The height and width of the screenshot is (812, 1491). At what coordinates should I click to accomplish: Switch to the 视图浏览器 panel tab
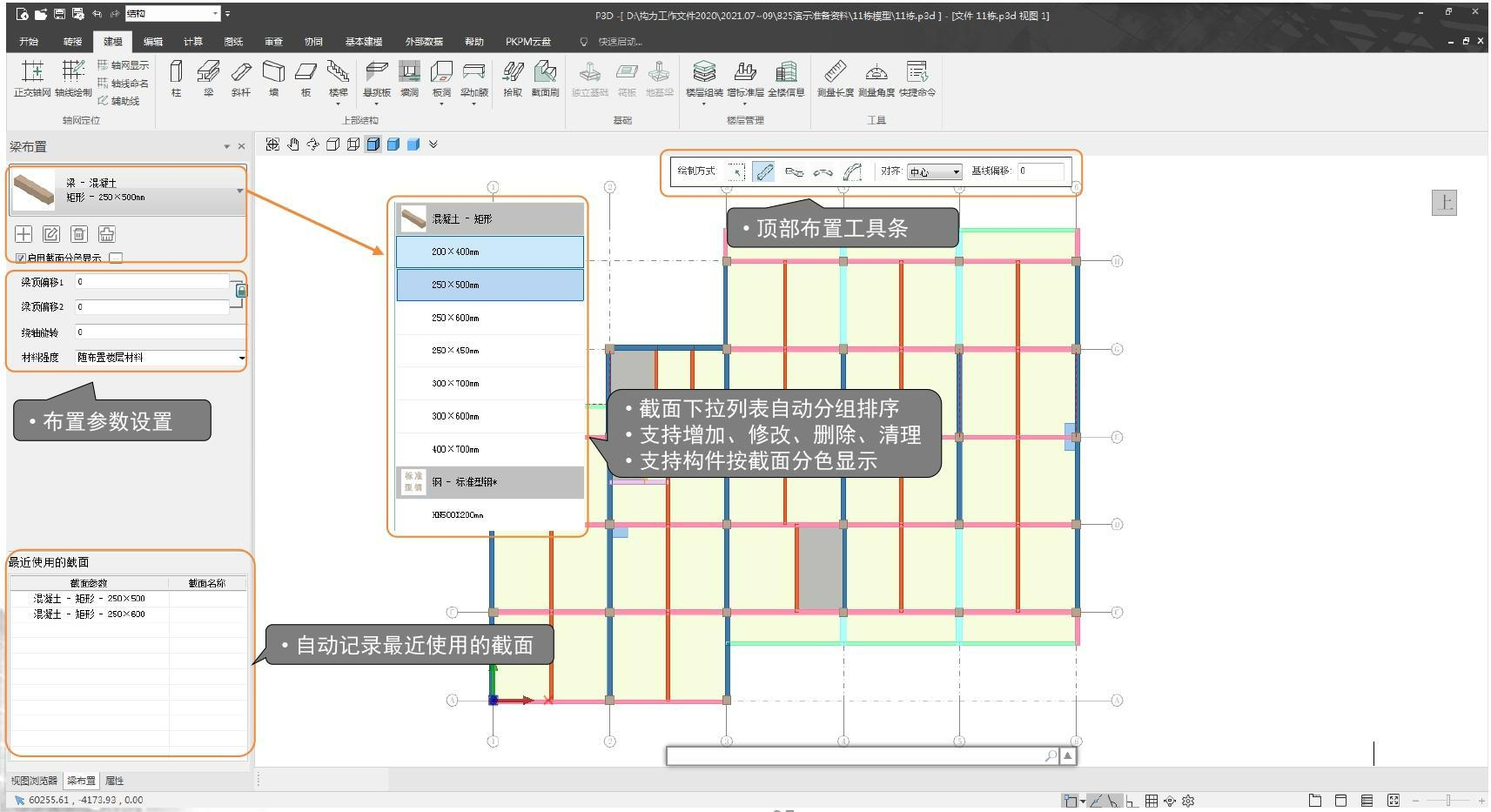tap(34, 781)
